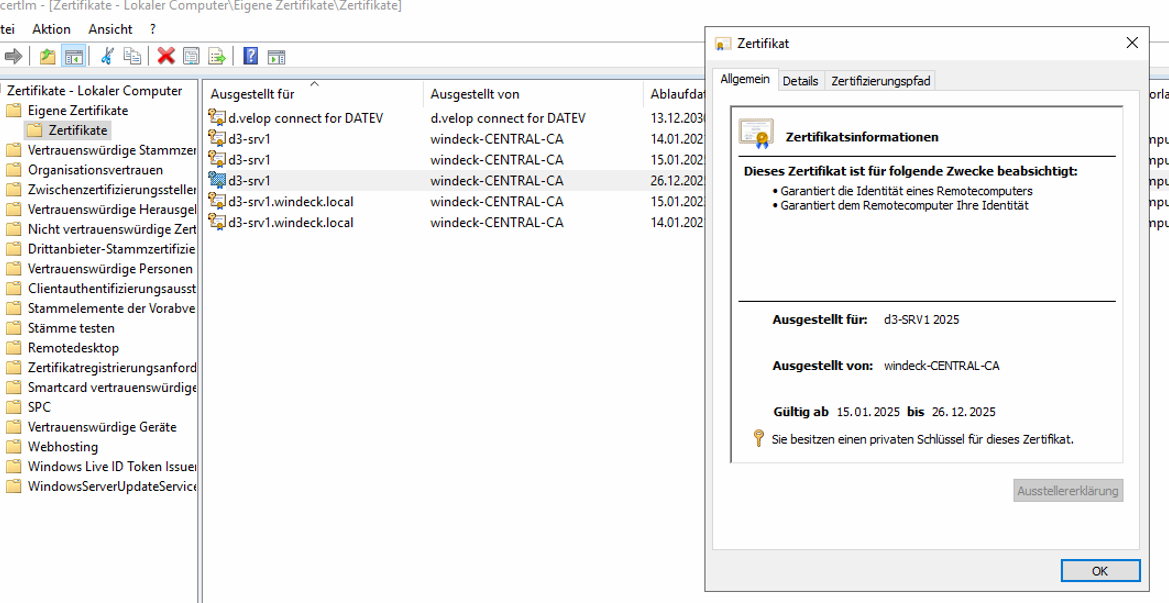
Task: Click the export list icon
Action: [x=216, y=56]
